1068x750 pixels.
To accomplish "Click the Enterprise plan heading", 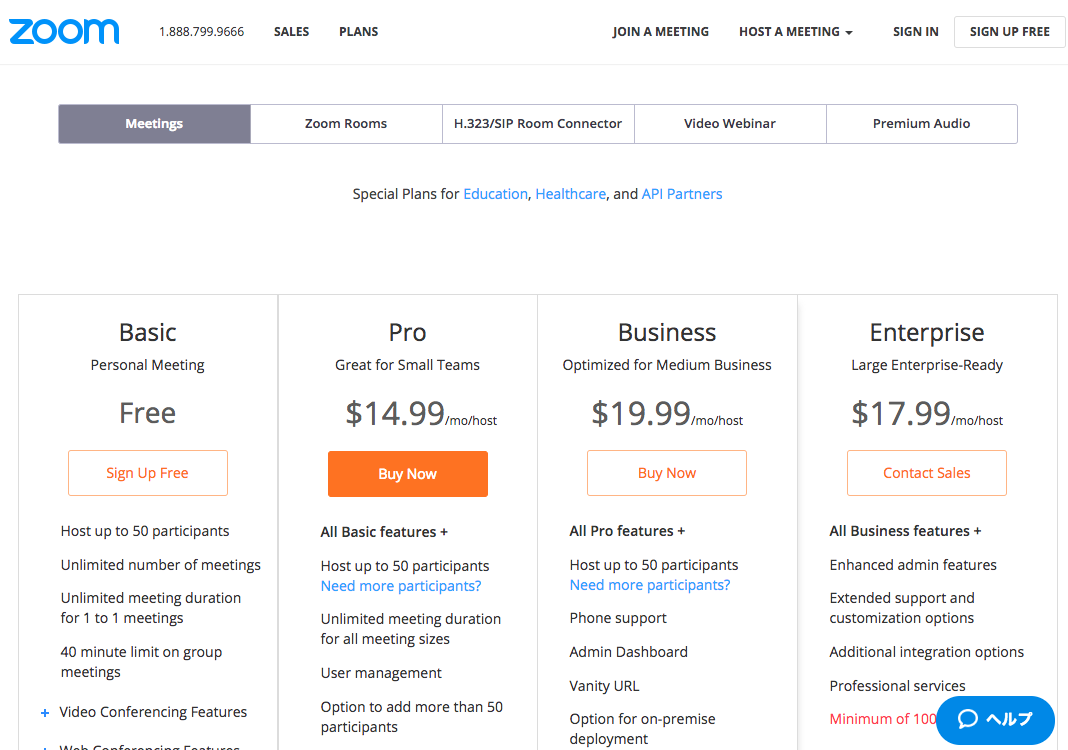I will 927,332.
